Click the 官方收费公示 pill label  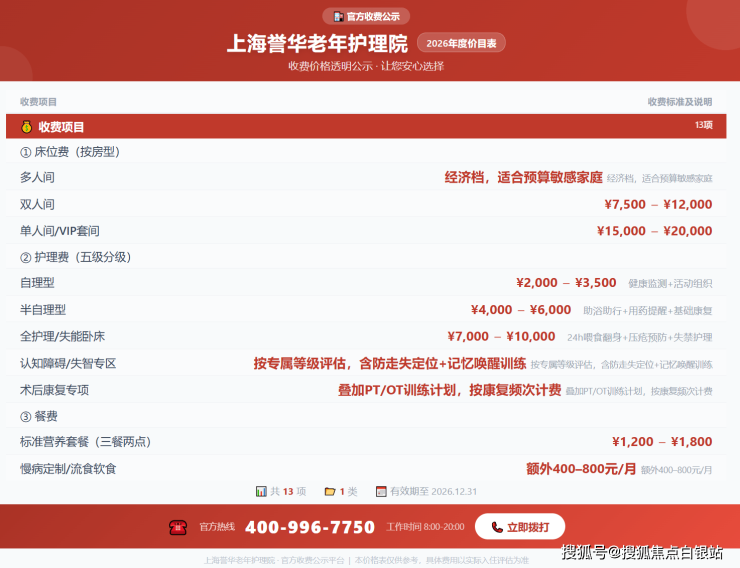point(366,17)
